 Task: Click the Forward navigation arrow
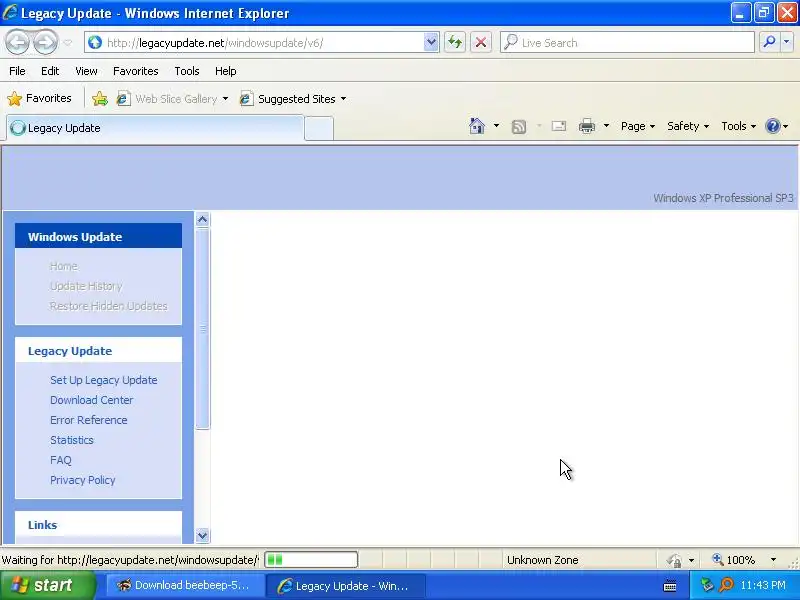[46, 42]
